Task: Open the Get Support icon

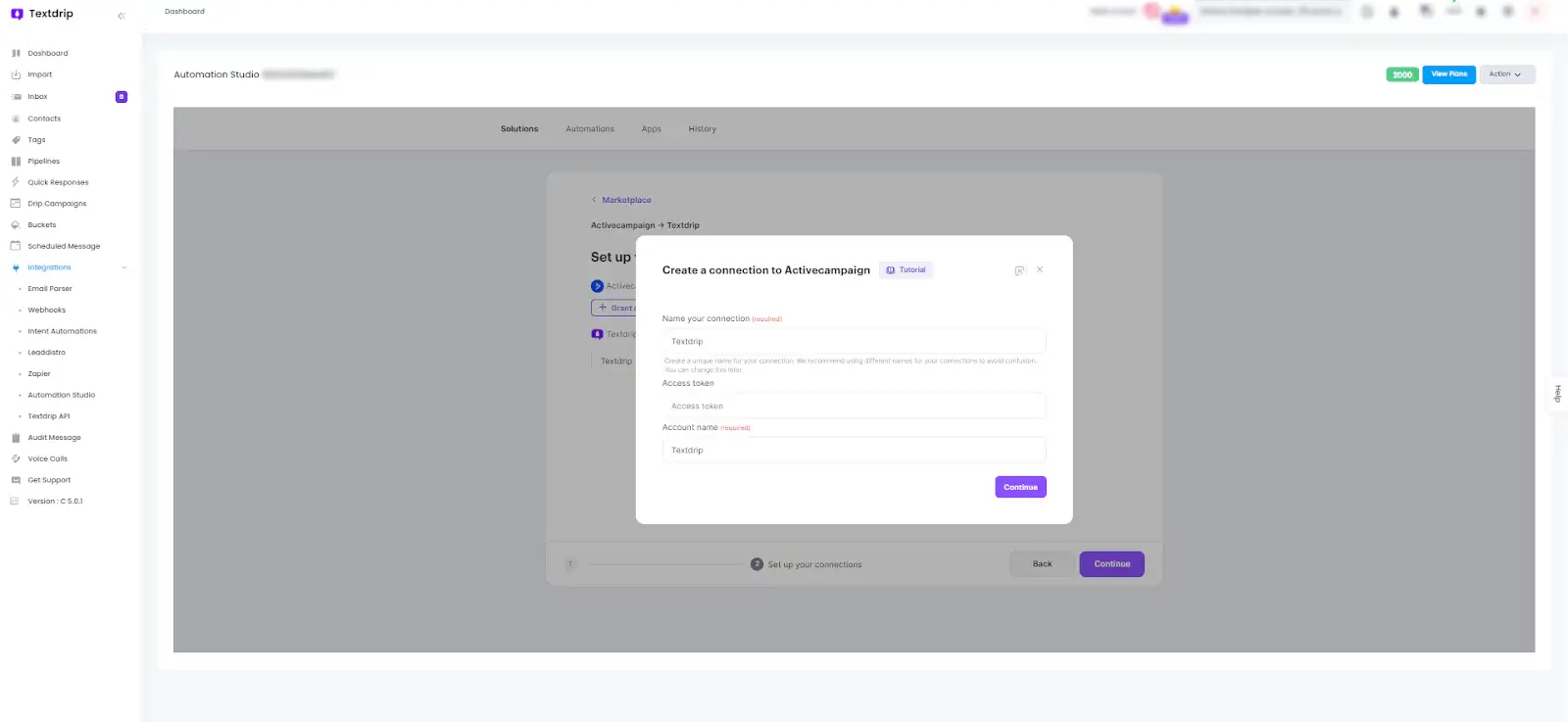Action: tap(16, 480)
